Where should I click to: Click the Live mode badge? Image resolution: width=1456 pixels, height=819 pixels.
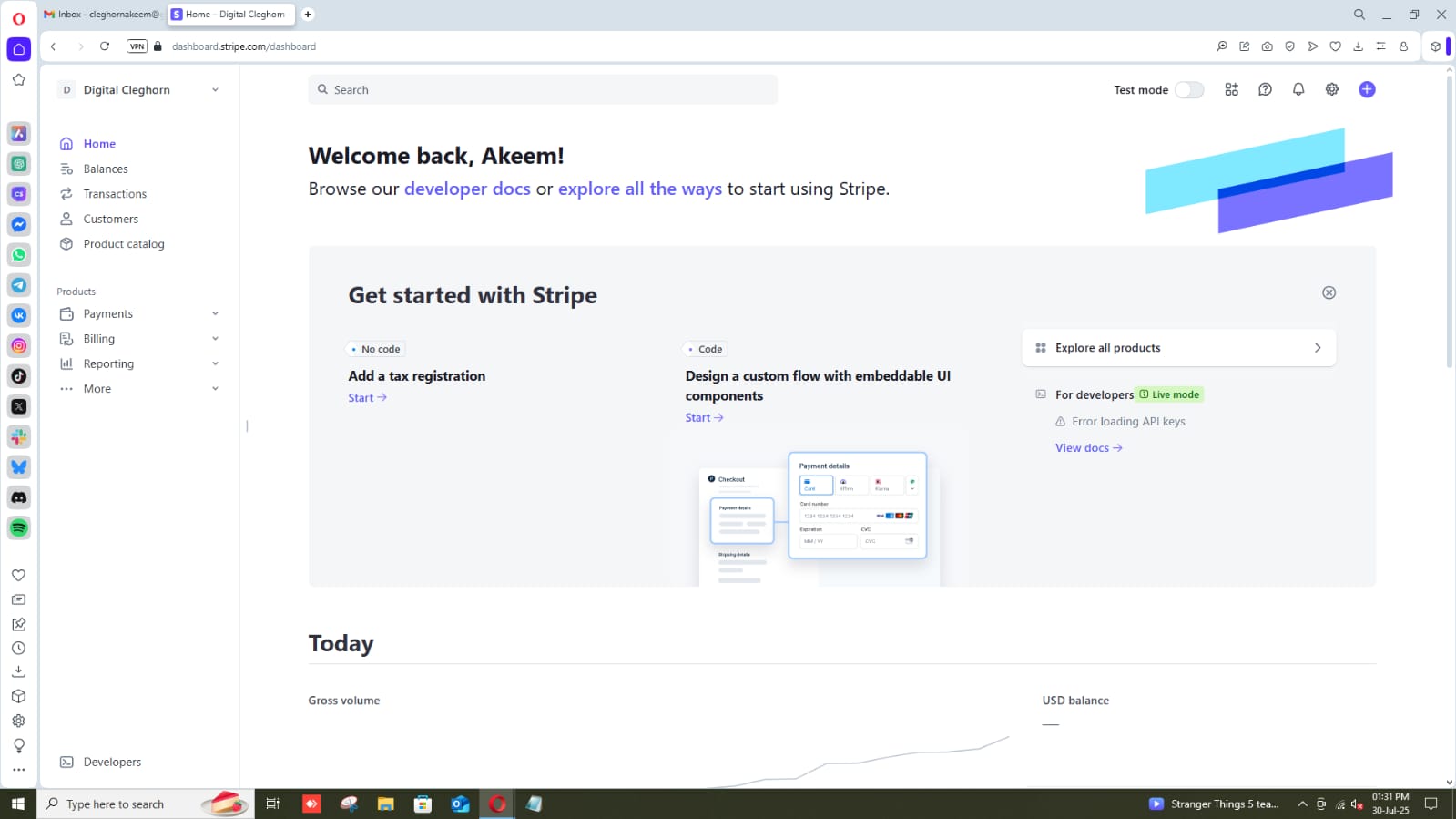1169,394
